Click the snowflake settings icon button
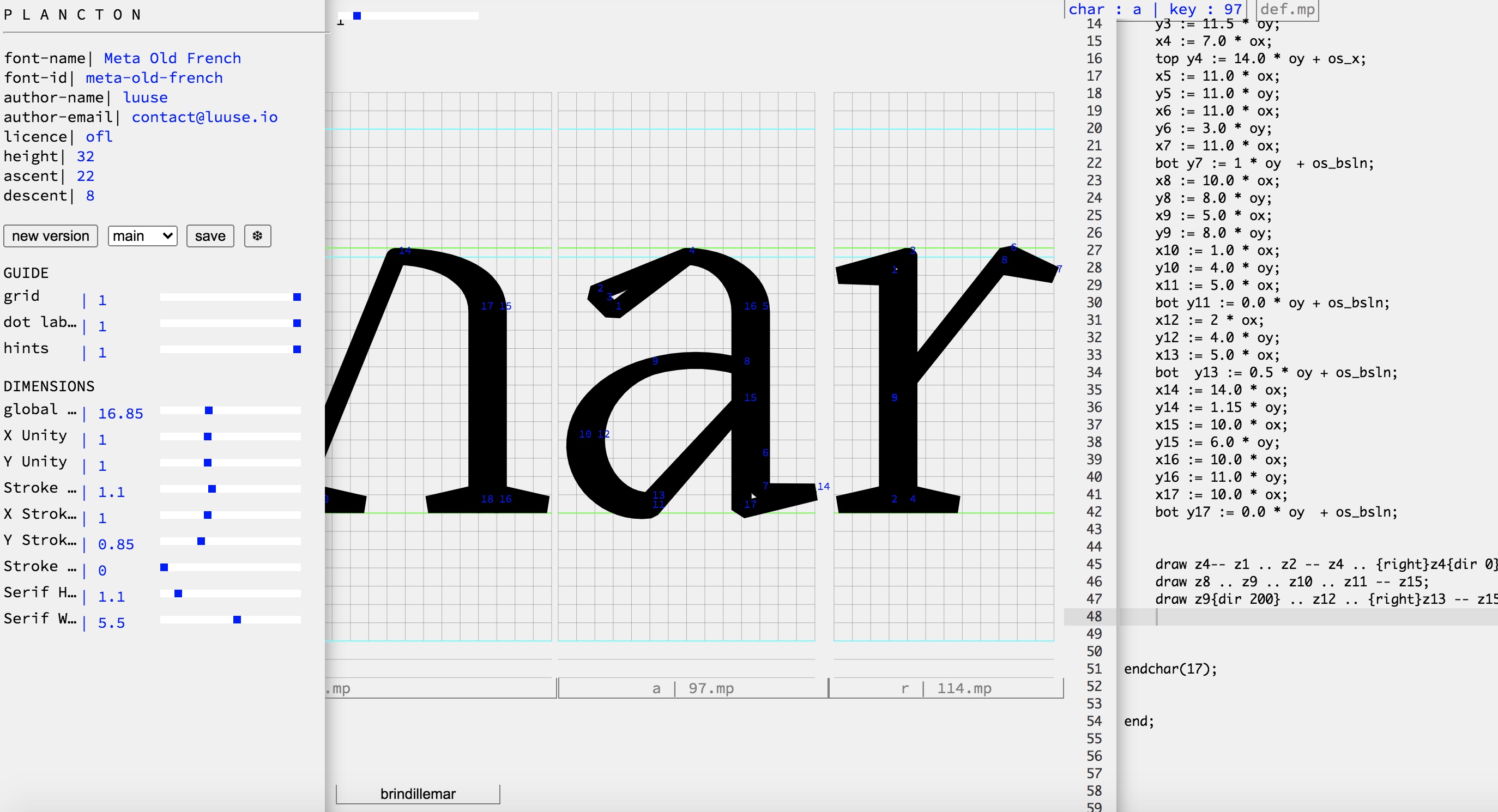Image resolution: width=1498 pixels, height=812 pixels. [257, 236]
